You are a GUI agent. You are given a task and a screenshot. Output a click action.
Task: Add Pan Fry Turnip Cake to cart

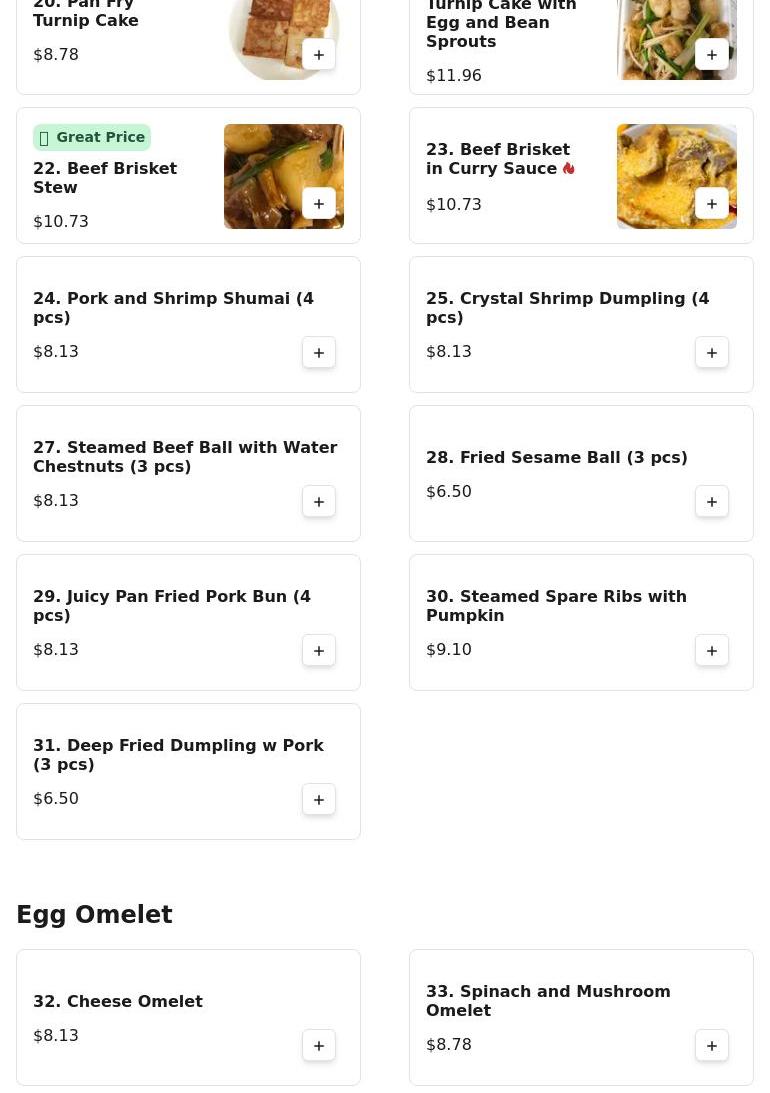tap(319, 55)
